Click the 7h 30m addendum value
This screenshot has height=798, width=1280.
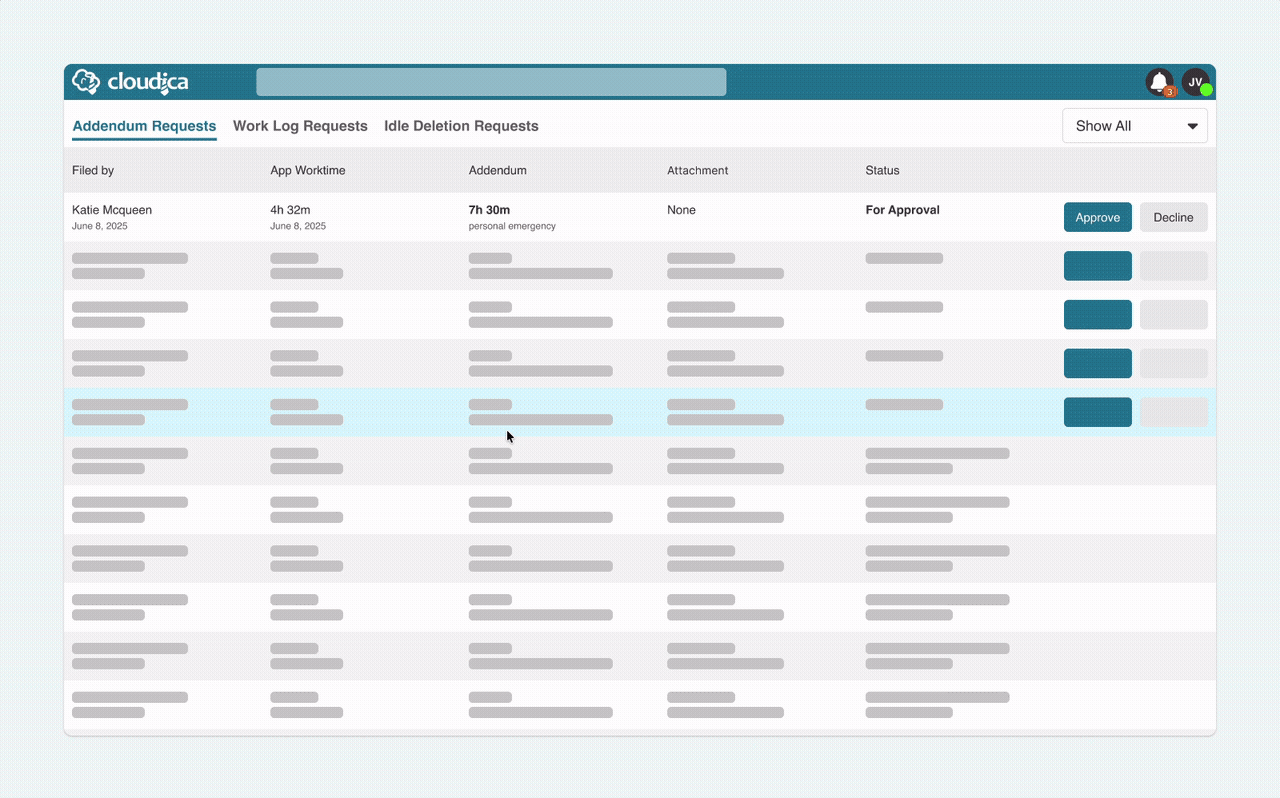point(490,210)
